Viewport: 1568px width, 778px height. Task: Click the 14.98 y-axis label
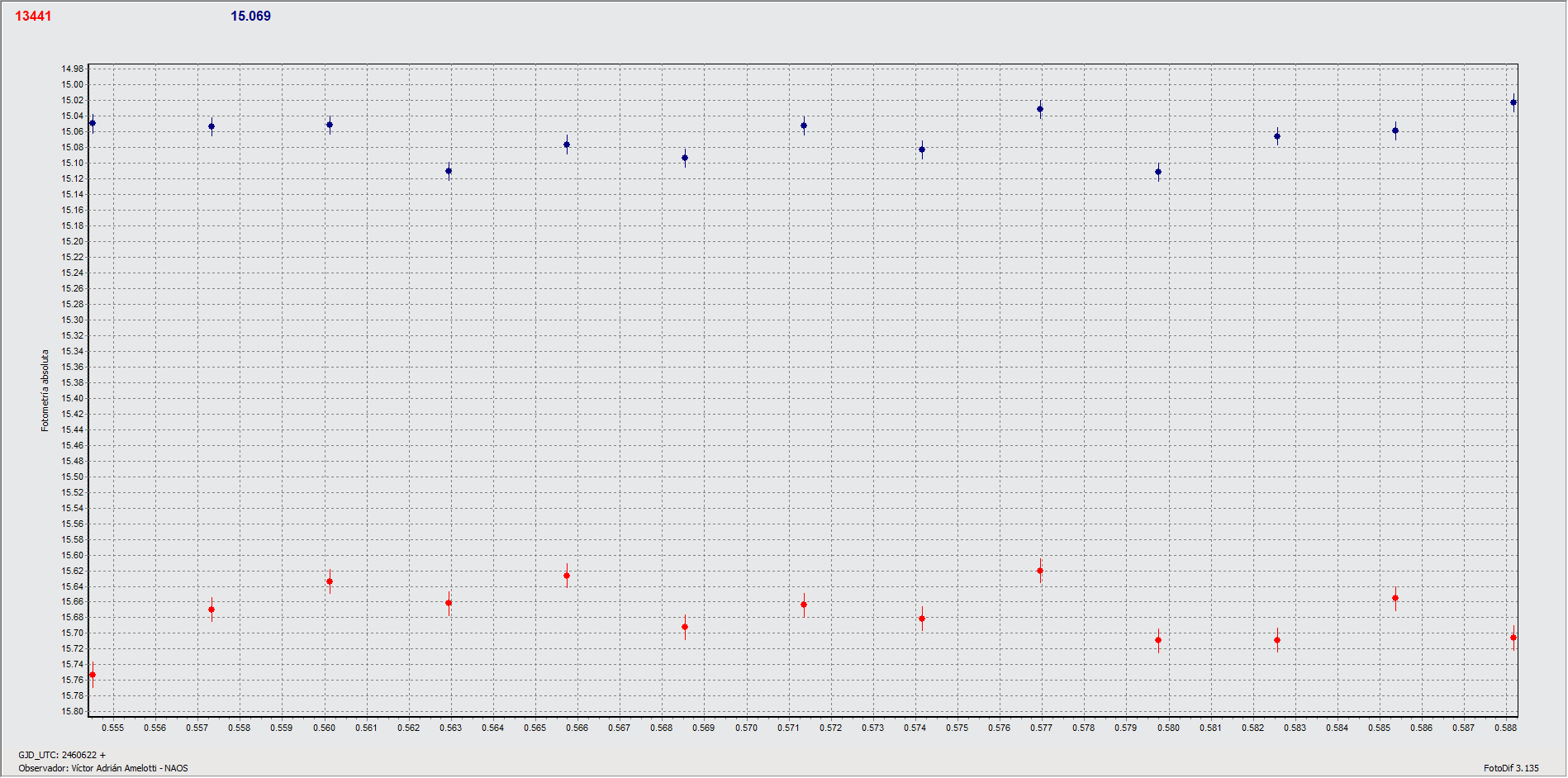coord(73,69)
